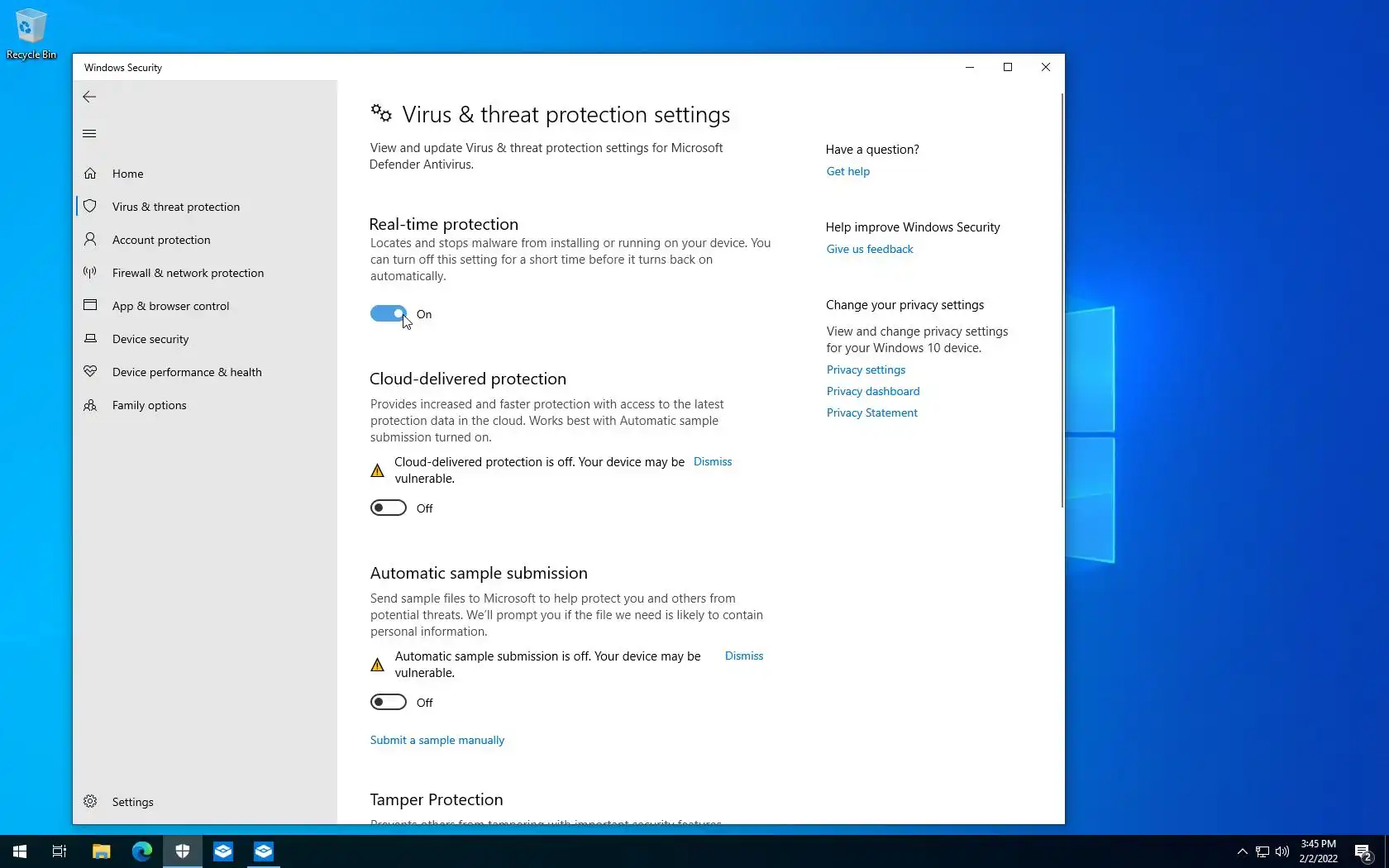The image size is (1389, 868).
Task: Turn off Real-time protection toggle
Action: (389, 314)
